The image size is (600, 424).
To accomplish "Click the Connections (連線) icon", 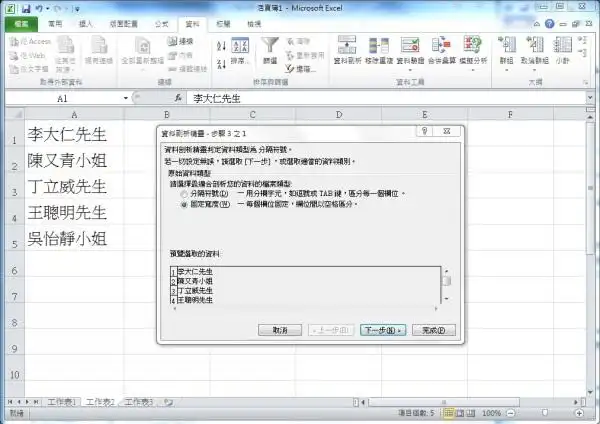I will 172,41.
